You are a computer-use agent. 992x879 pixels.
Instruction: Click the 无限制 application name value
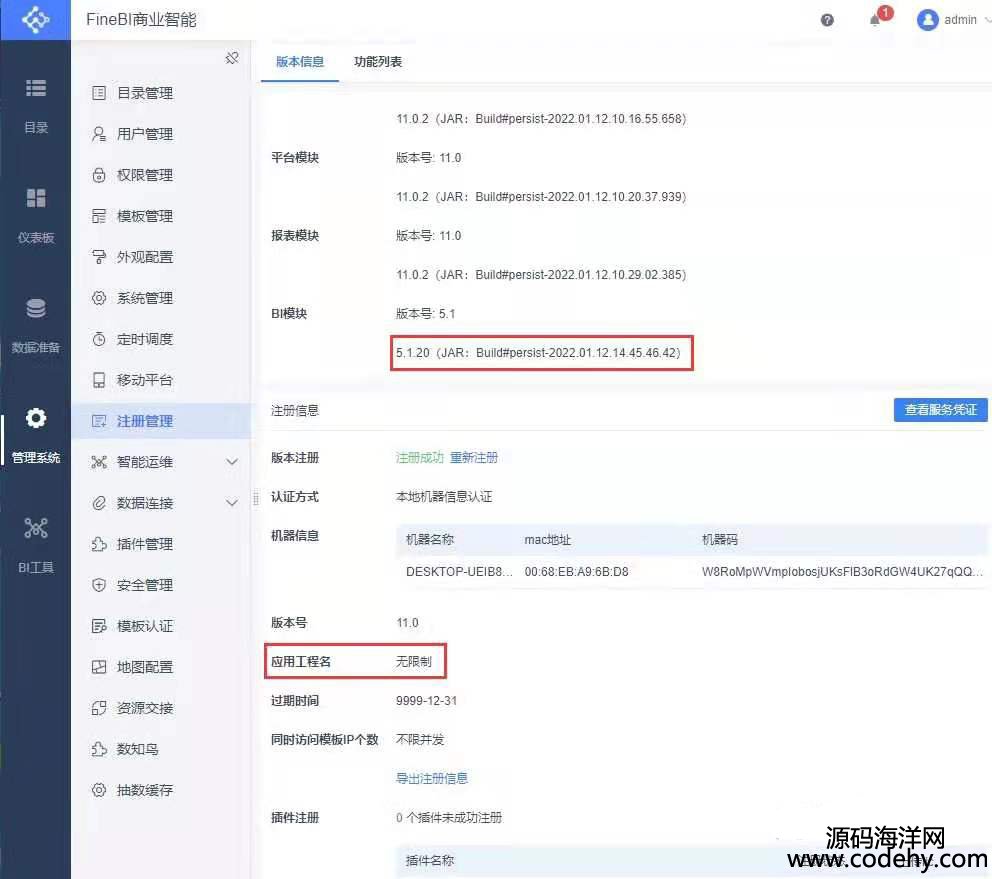[x=414, y=661]
